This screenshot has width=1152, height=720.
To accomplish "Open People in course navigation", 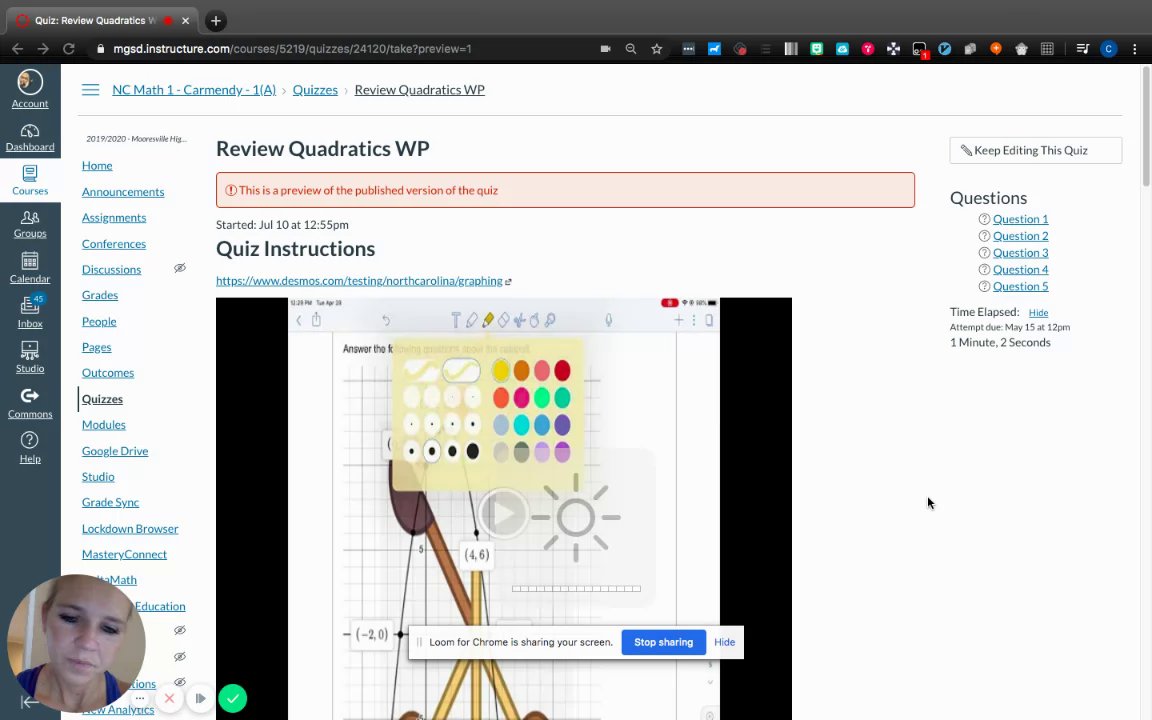I will coord(99,321).
